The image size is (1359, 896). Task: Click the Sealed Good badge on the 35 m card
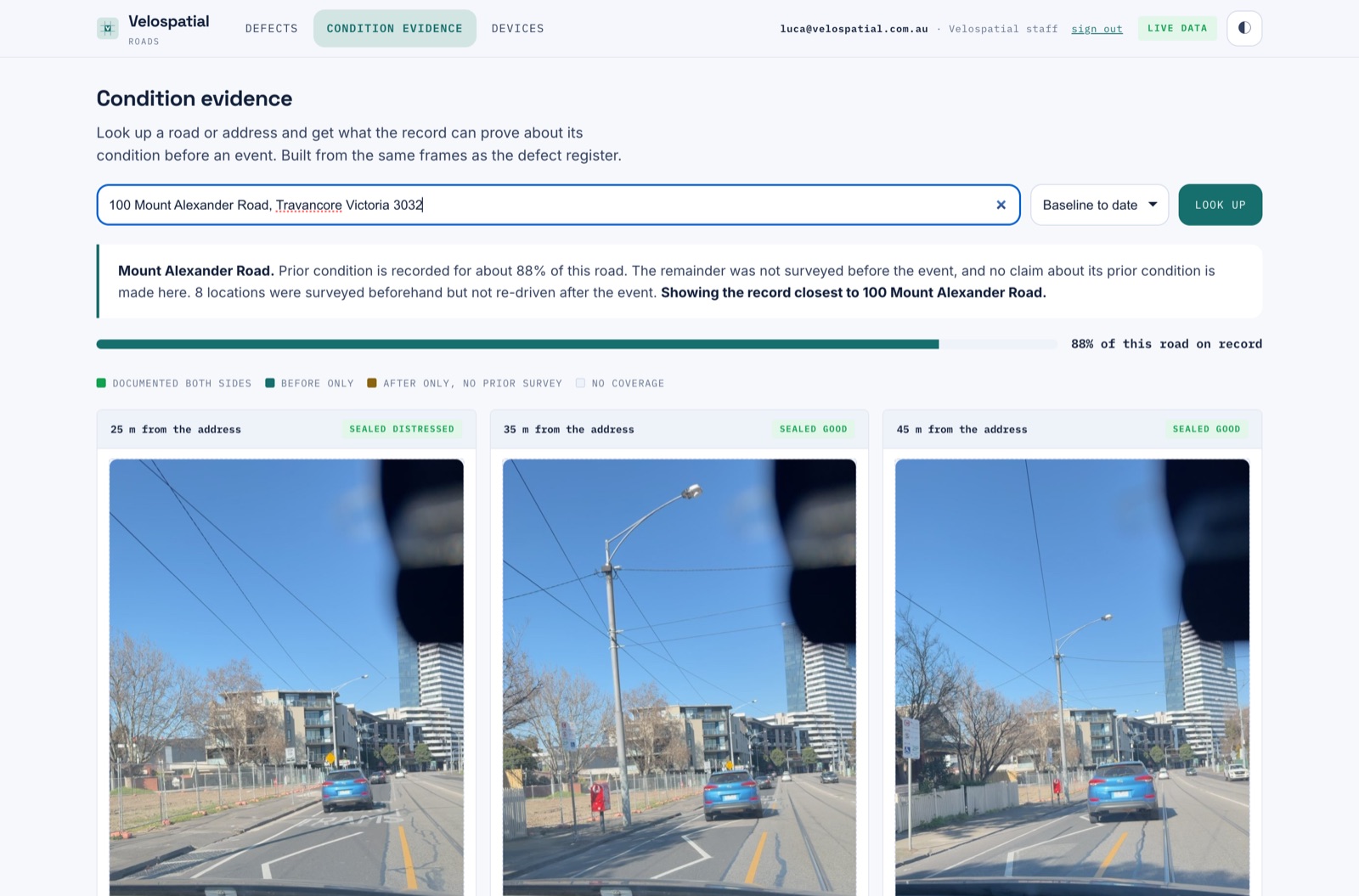click(814, 429)
